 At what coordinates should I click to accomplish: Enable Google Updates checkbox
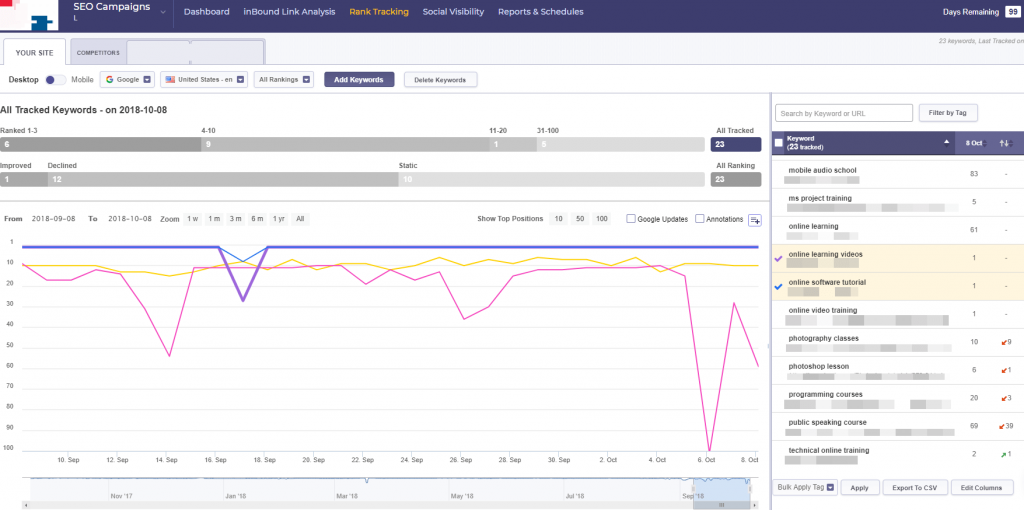click(x=631, y=219)
